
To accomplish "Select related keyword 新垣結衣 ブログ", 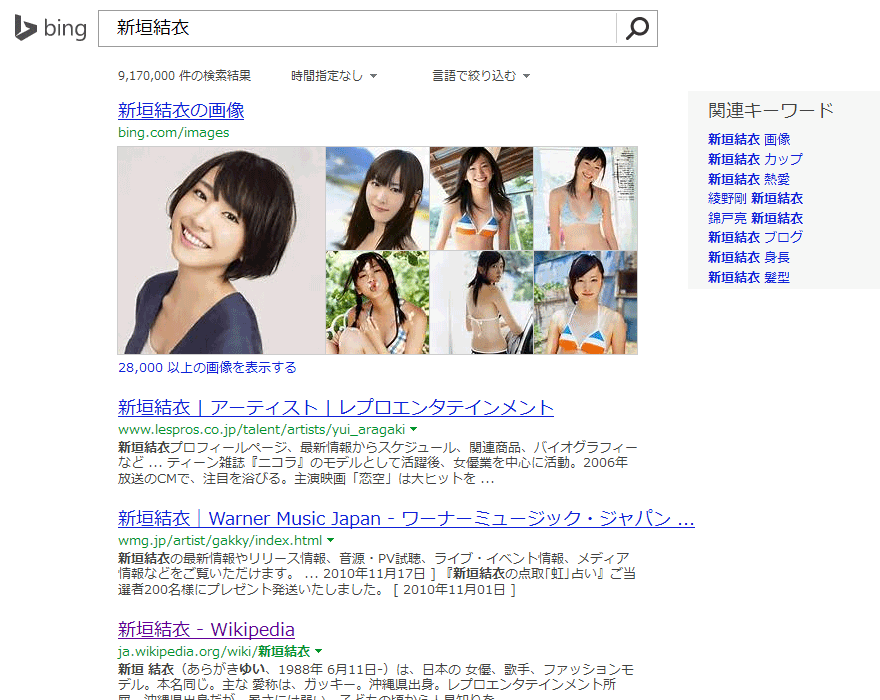I will coord(755,237).
